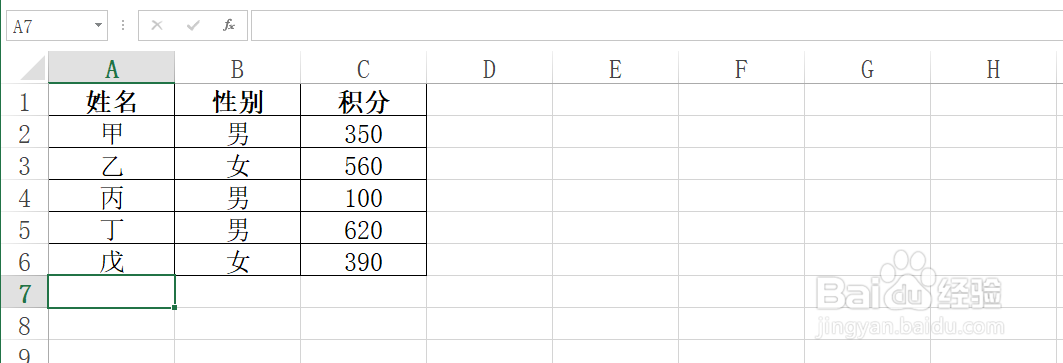Click the 积分 header cell
1063x363 pixels.
coord(364,100)
